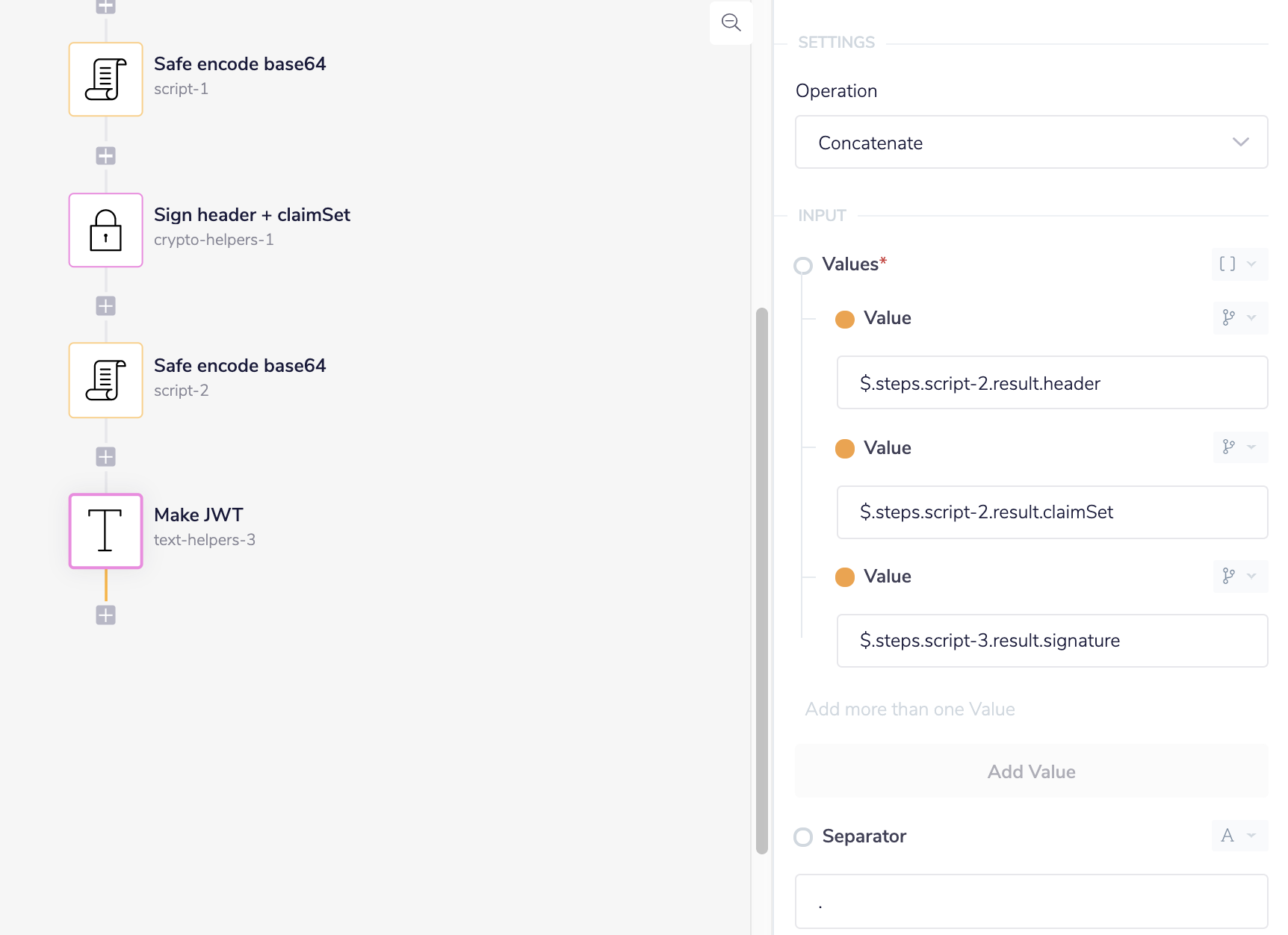Toggle the Values field radio circle
This screenshot has width=1288, height=935.
pyautogui.click(x=803, y=266)
